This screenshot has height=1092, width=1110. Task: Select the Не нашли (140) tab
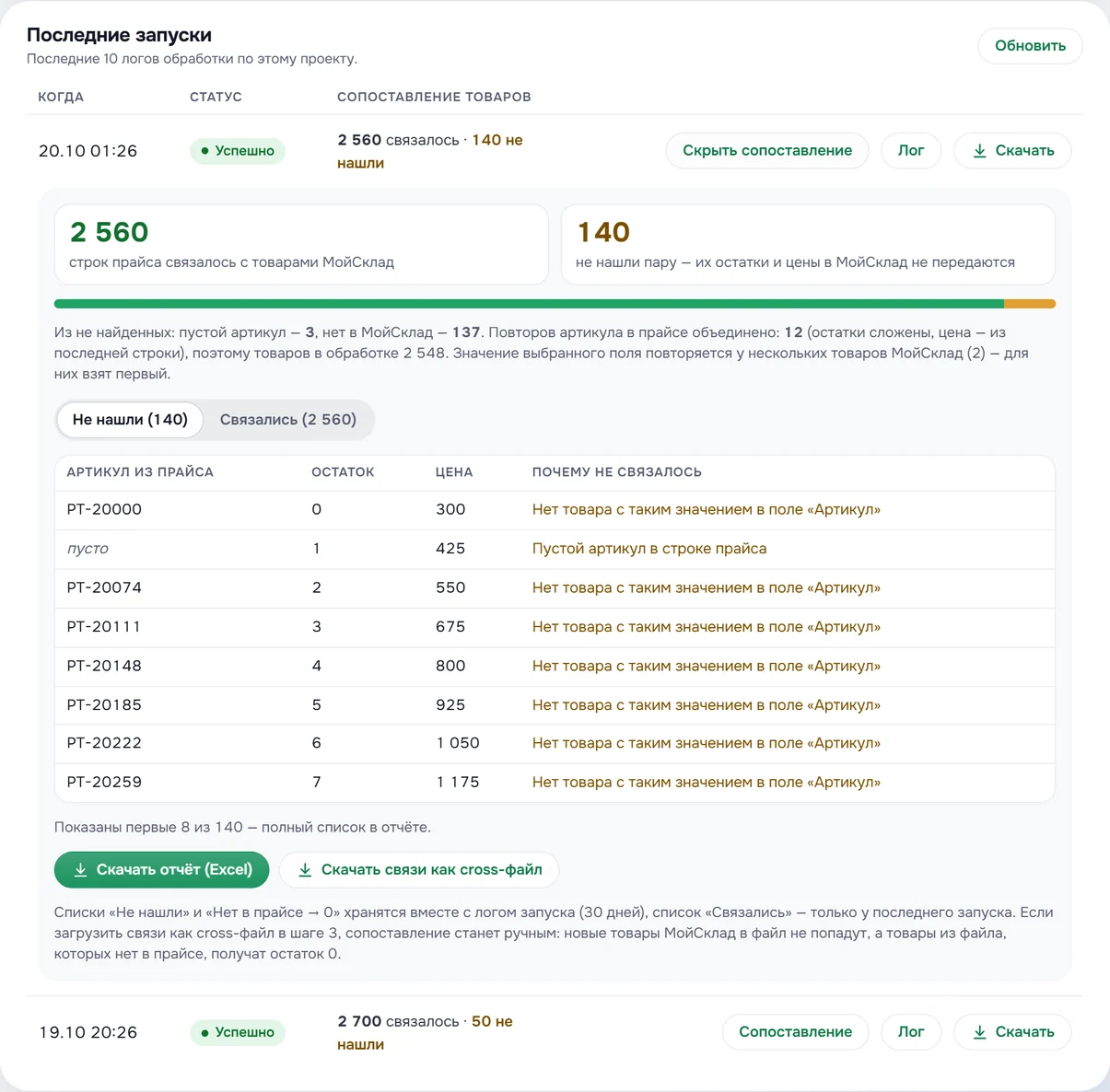[x=130, y=420]
